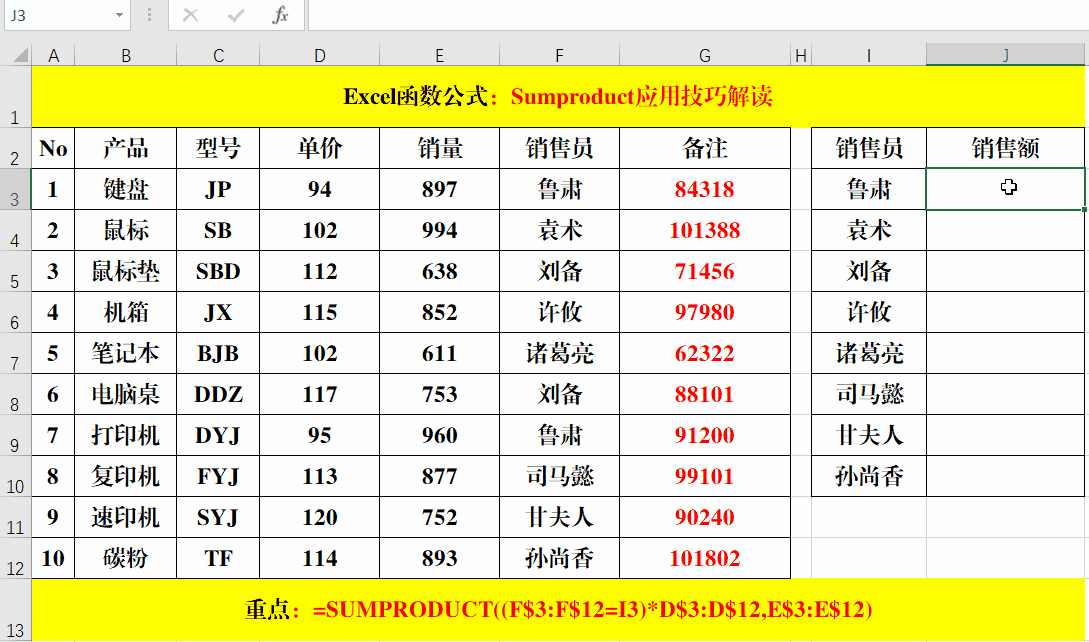Viewport: 1089px width, 642px height.
Task: Select row 7 header
Action: 15,353
